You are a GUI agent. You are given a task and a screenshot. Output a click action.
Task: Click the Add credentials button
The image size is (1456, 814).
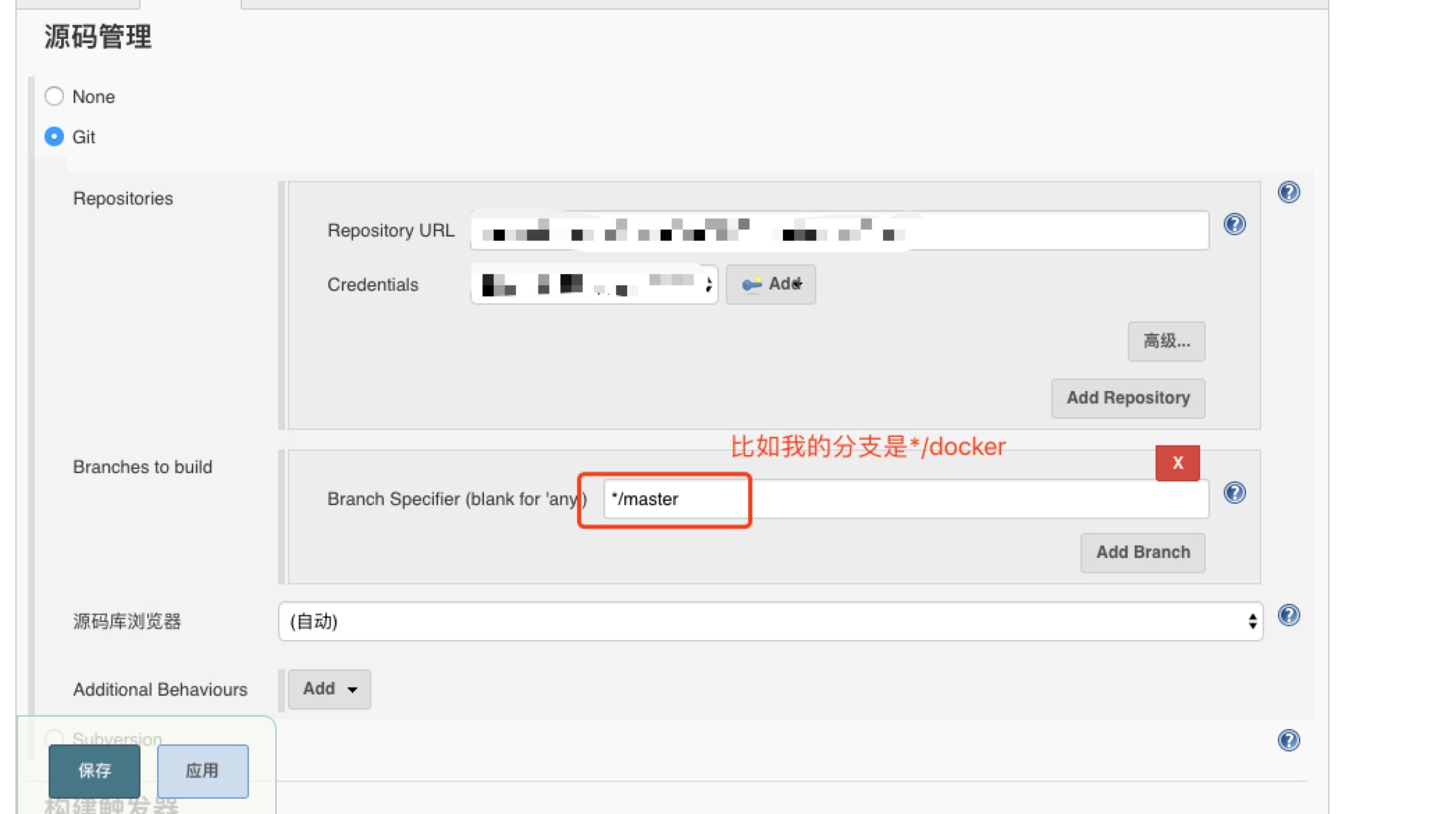(771, 284)
